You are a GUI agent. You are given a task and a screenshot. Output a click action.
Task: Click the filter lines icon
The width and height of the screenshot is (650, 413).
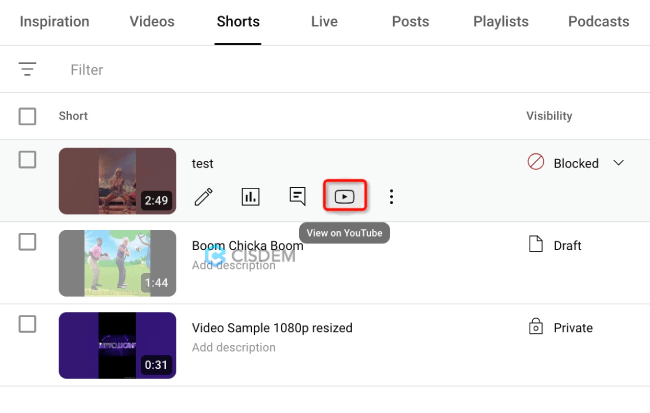[28, 70]
